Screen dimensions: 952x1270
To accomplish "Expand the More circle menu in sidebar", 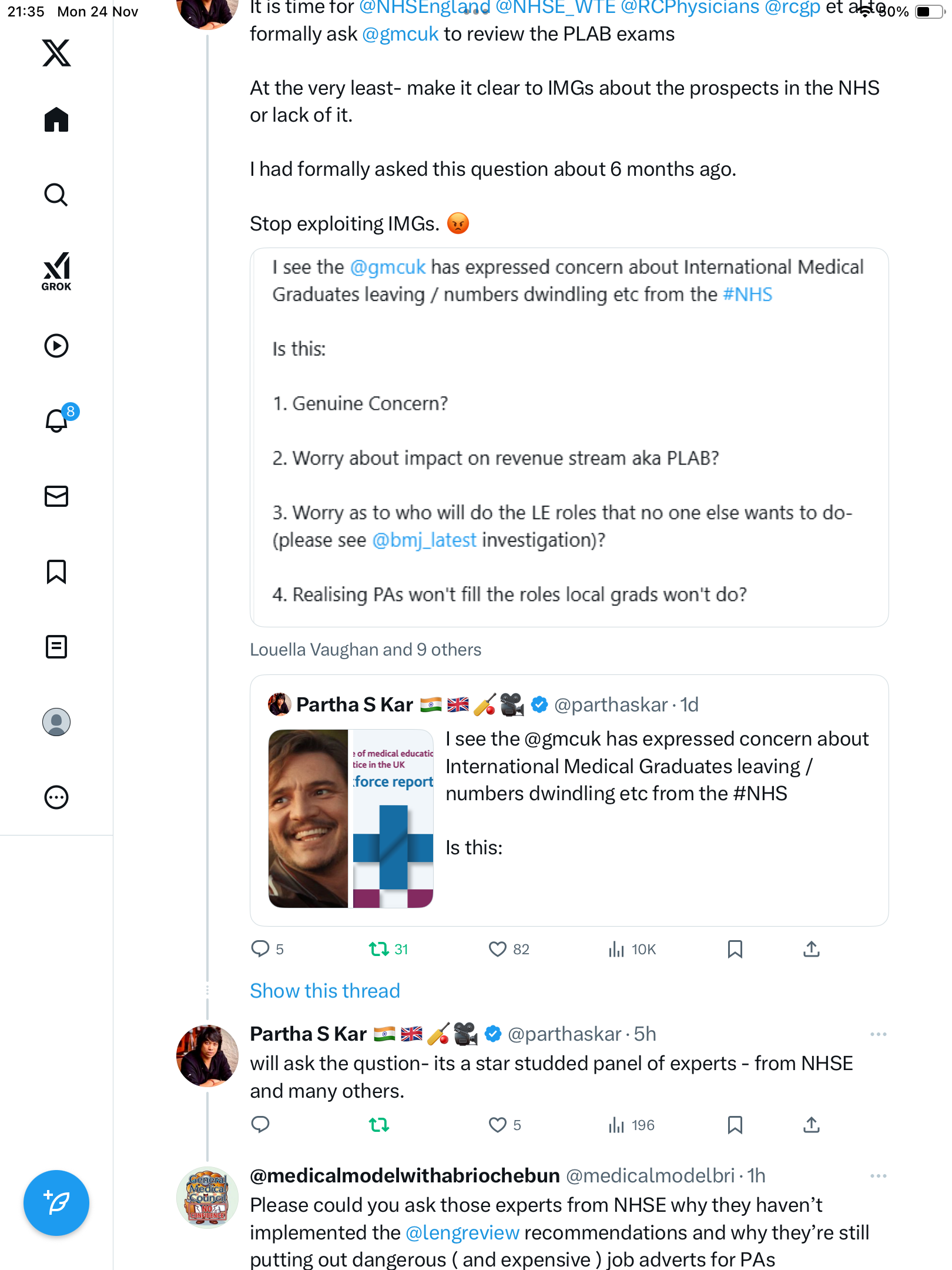I will click(56, 797).
